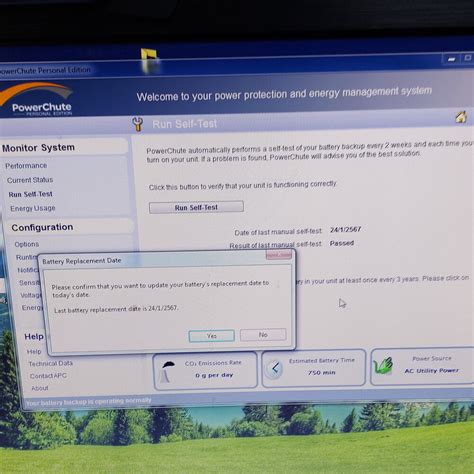Open Current Status in sidebar
Image resolution: width=474 pixels, height=474 pixels.
tap(30, 180)
